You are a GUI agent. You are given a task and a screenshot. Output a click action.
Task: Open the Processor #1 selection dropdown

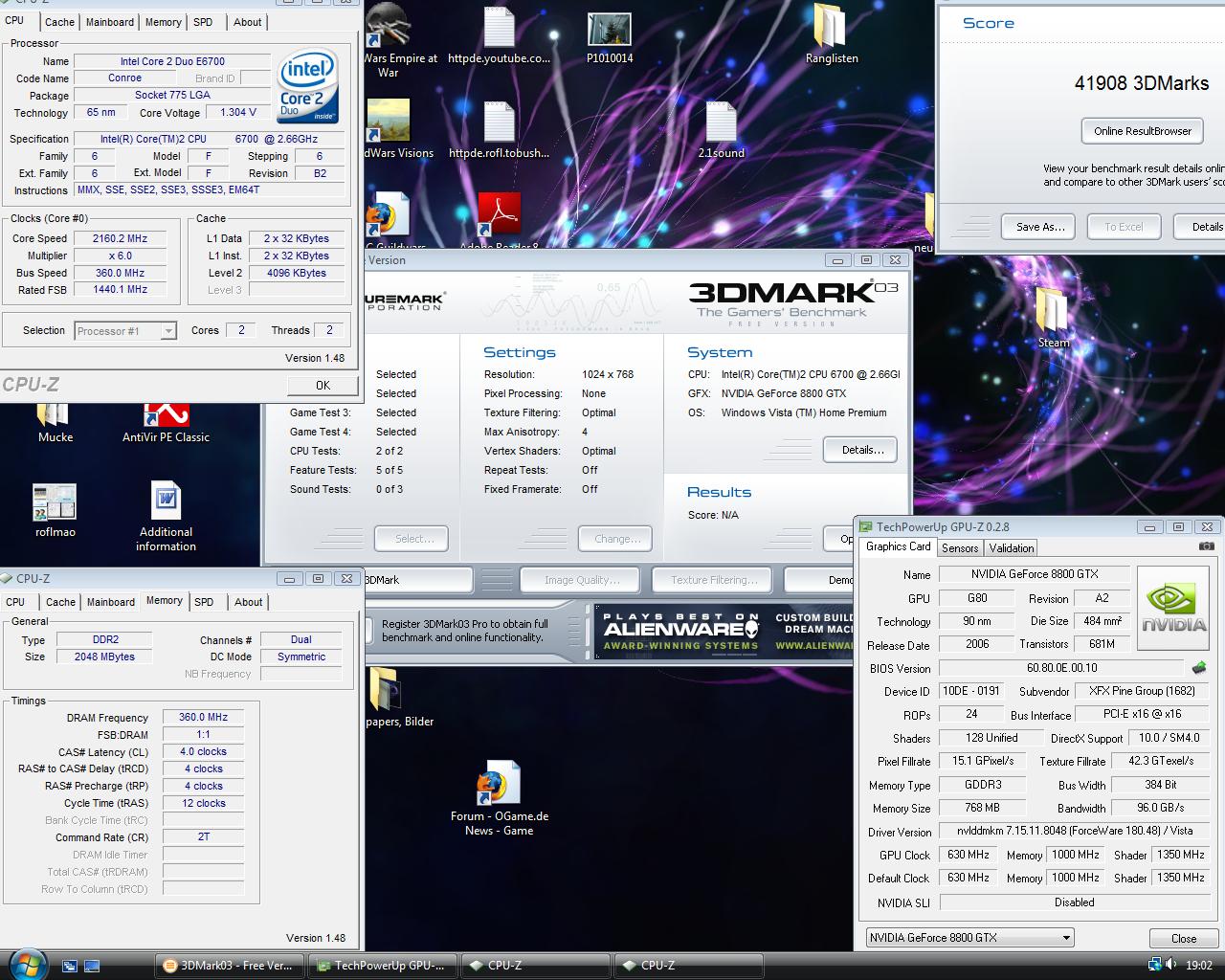pyautogui.click(x=125, y=331)
